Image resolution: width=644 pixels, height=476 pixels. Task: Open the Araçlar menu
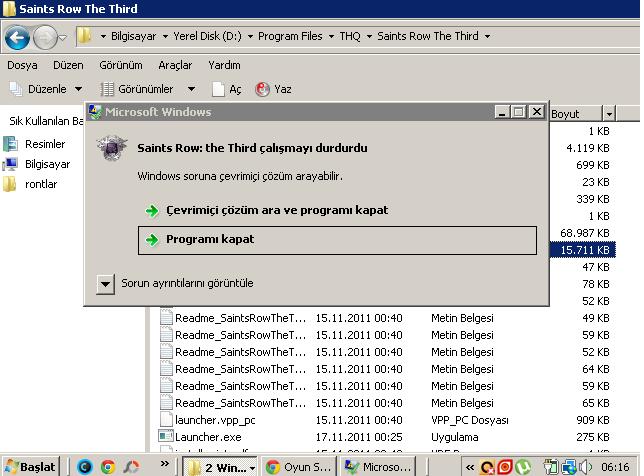[x=175, y=65]
